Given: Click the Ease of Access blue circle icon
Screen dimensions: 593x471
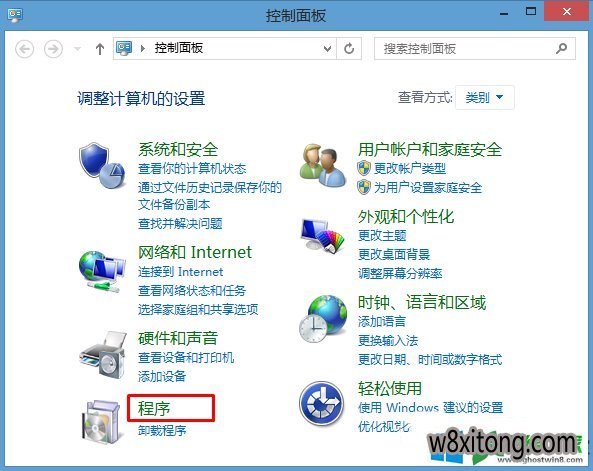Looking at the screenshot, I should pos(322,403).
